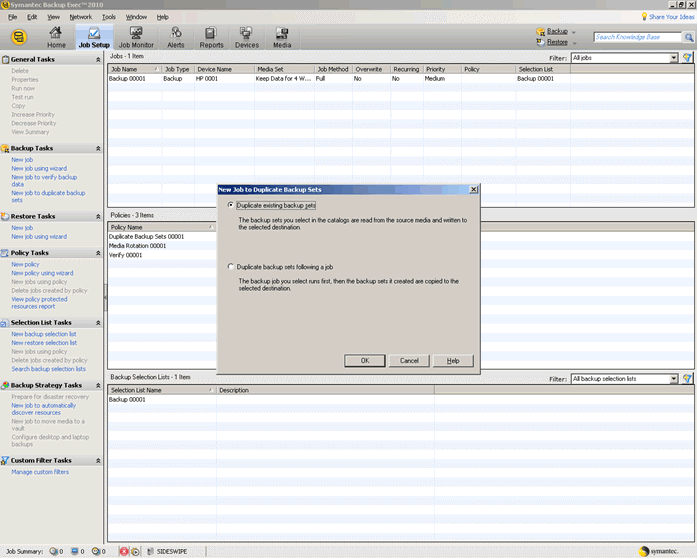Screen dimensions: 698x559
Task: Click the Backup icon at top right
Action: (x=540, y=32)
